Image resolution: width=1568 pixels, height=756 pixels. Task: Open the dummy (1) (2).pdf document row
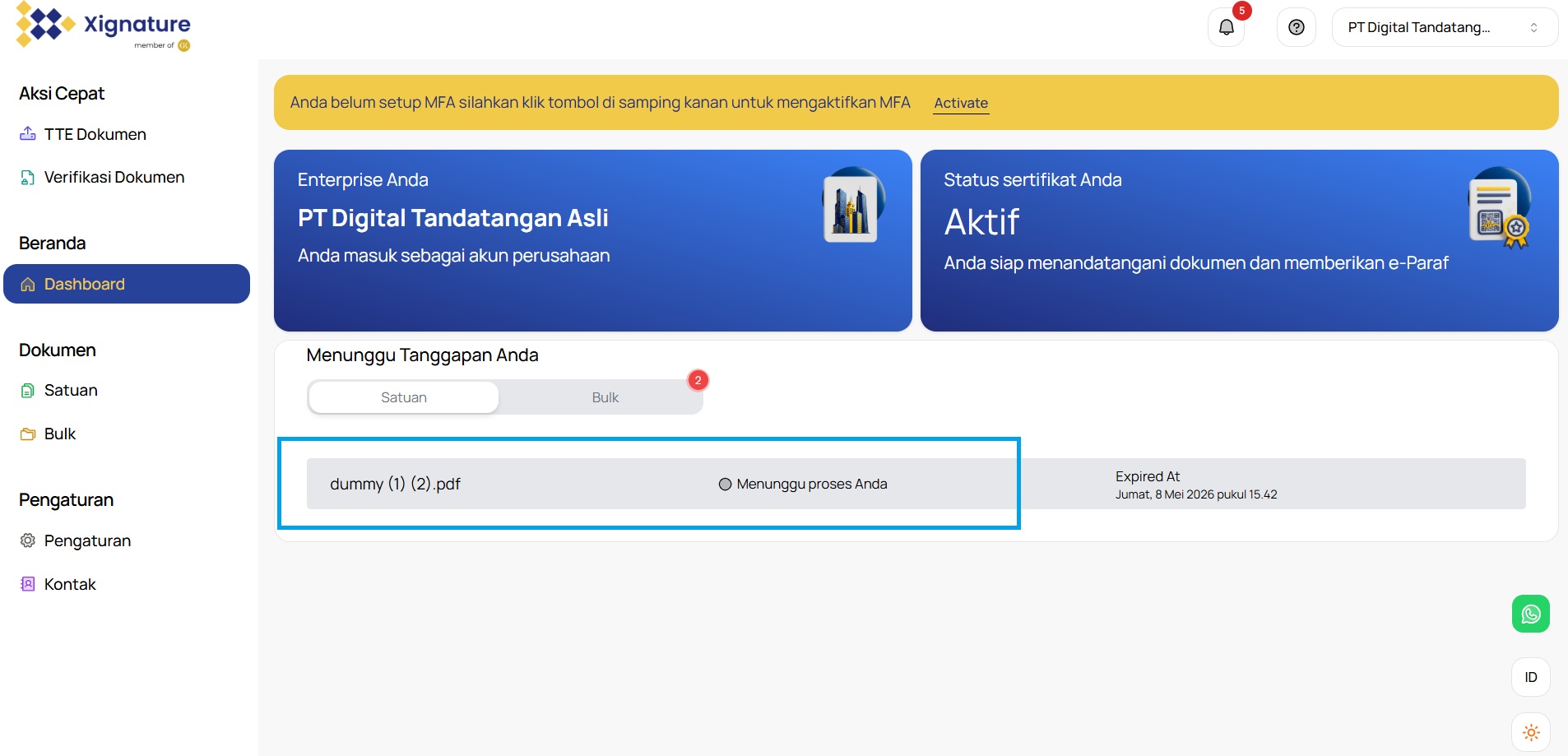pyautogui.click(x=395, y=484)
